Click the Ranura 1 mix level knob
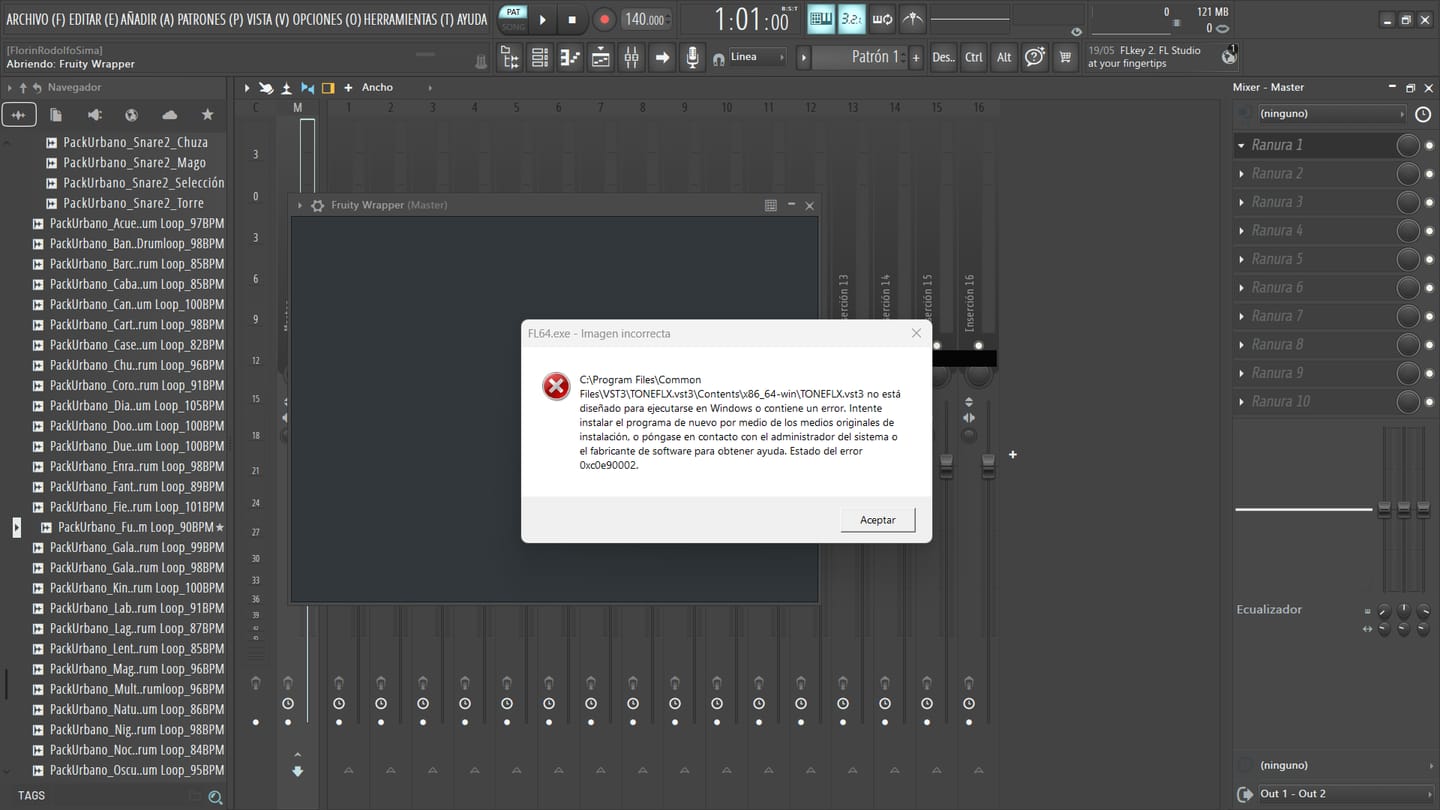This screenshot has width=1440, height=810. [1408, 146]
